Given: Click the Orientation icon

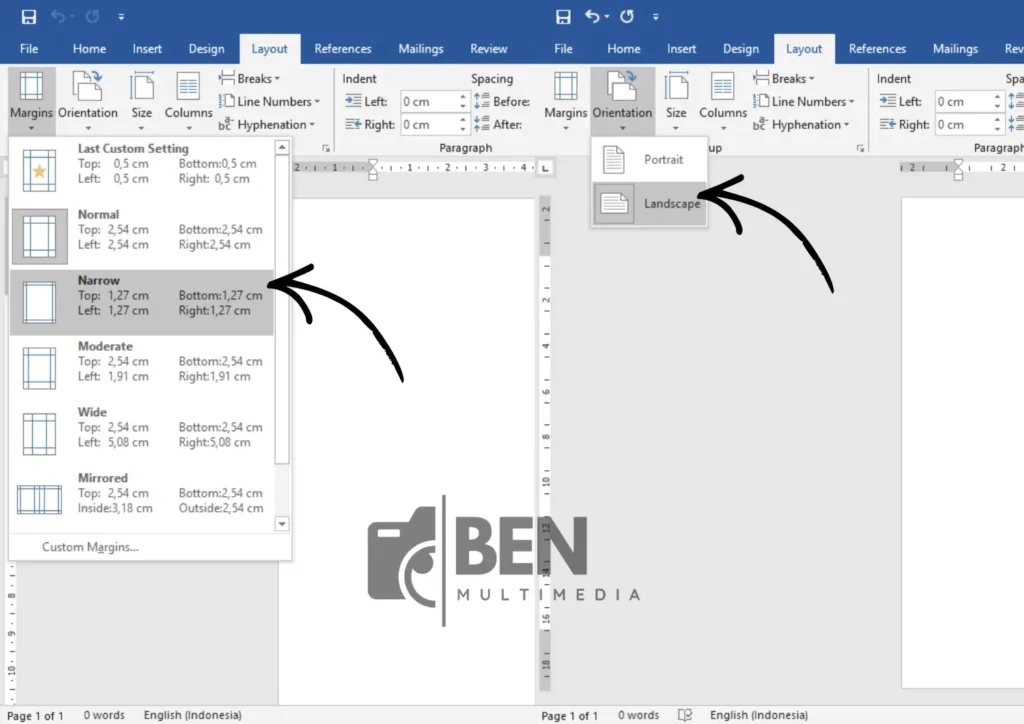Looking at the screenshot, I should 88,100.
